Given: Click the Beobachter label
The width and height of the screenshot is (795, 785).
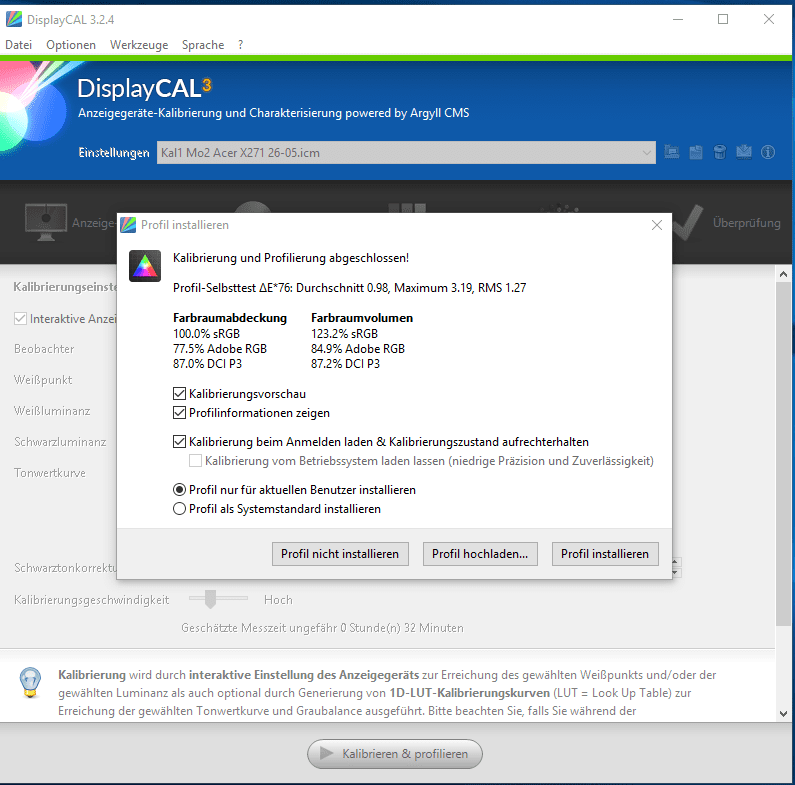Looking at the screenshot, I should pos(44,349).
